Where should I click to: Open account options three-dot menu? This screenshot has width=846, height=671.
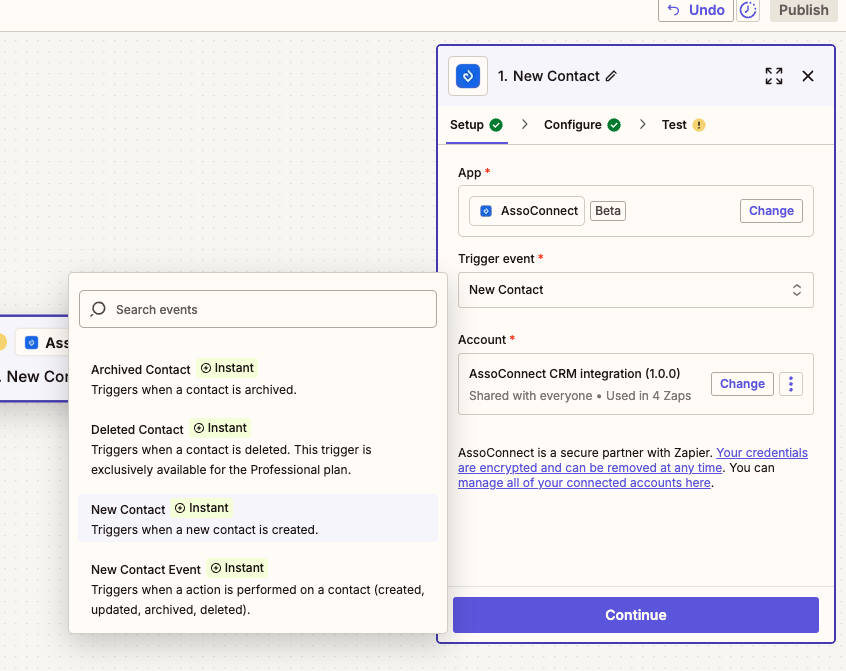pyautogui.click(x=790, y=384)
